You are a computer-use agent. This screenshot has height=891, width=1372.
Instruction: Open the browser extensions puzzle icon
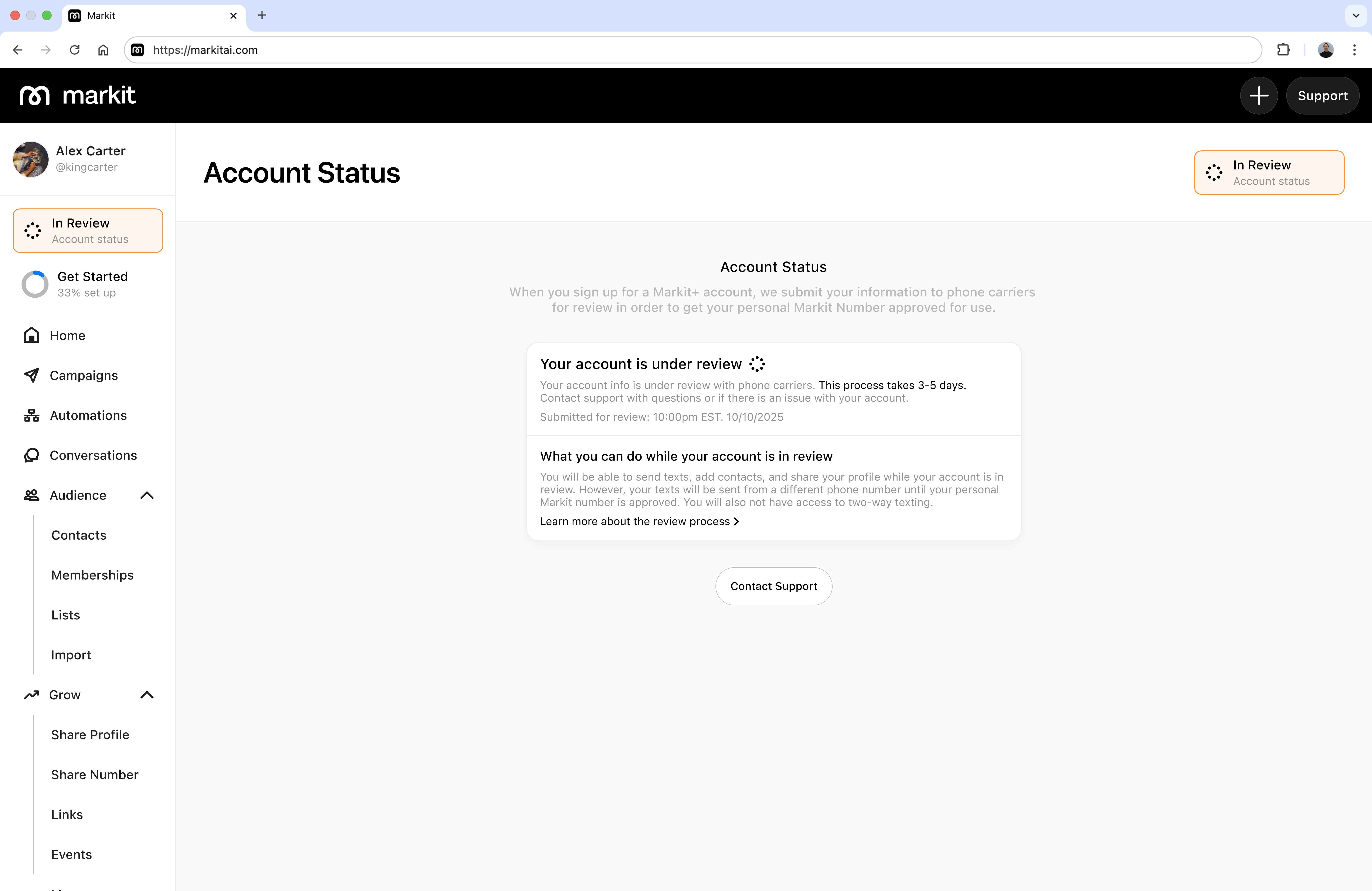[1283, 50]
